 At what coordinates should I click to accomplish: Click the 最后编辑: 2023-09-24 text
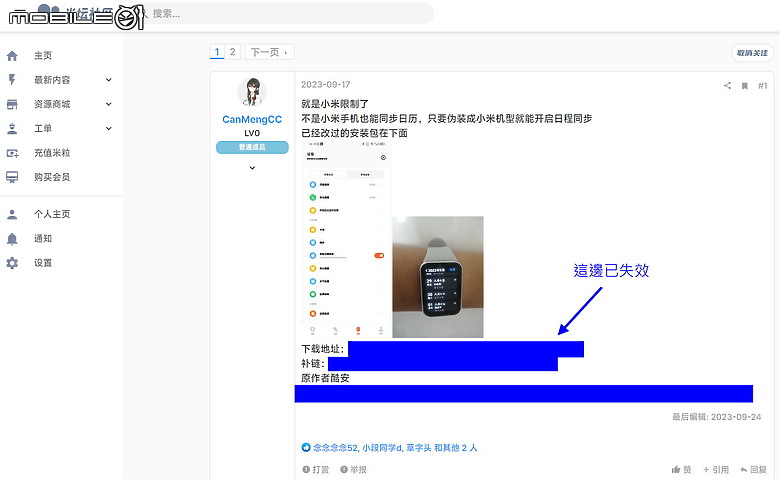[716, 417]
